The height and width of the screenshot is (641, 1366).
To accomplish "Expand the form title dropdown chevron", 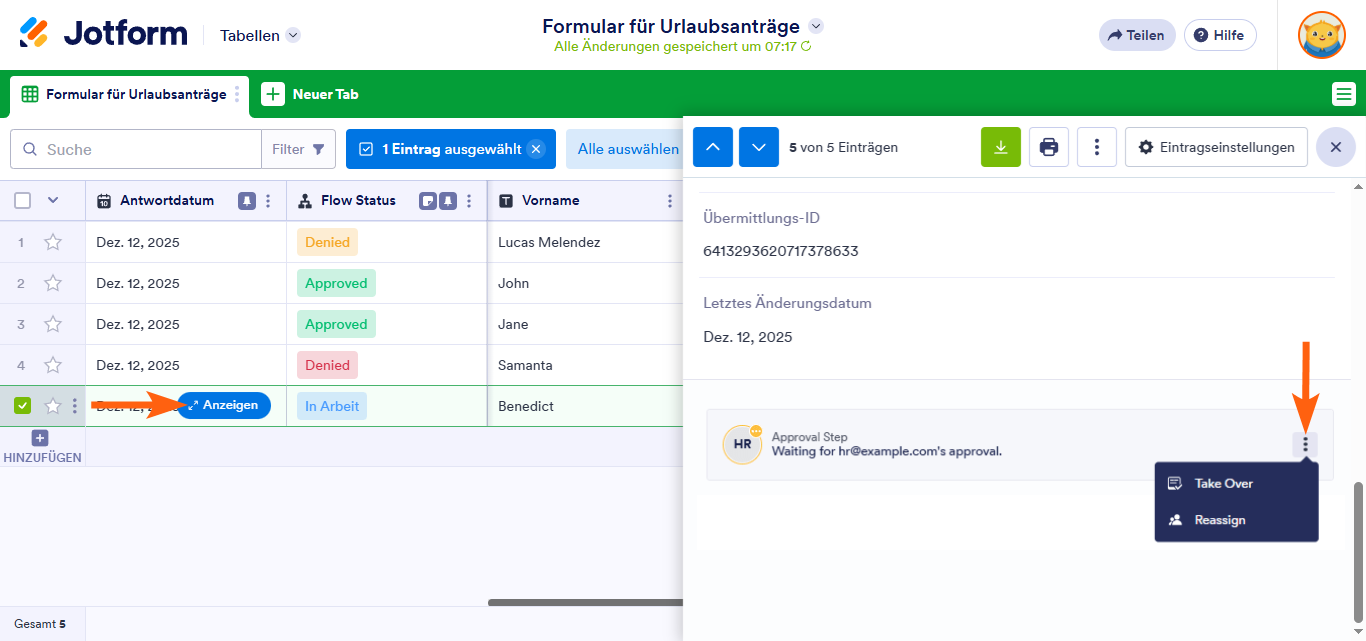I will point(816,26).
